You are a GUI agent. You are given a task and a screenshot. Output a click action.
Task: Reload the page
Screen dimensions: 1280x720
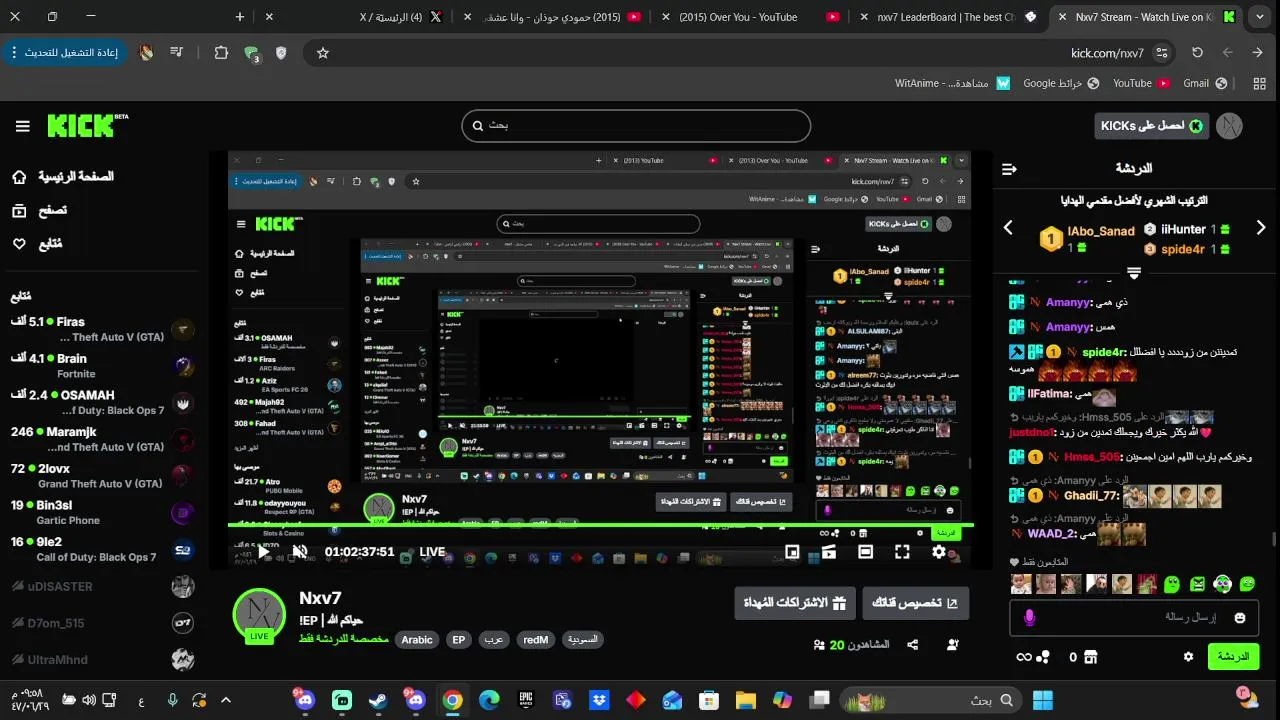pyautogui.click(x=1197, y=53)
